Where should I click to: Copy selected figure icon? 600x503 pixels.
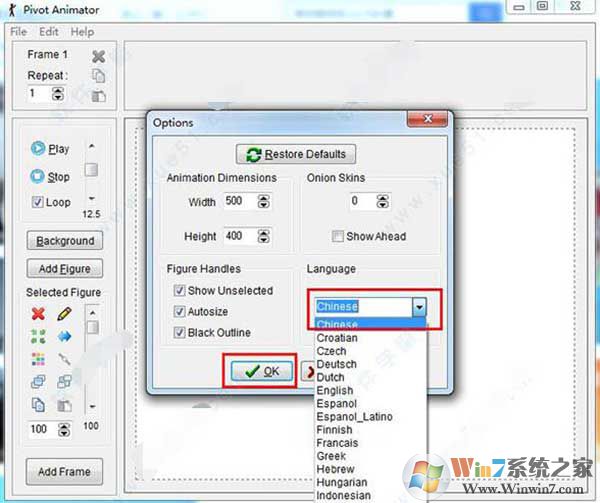pyautogui.click(x=38, y=405)
